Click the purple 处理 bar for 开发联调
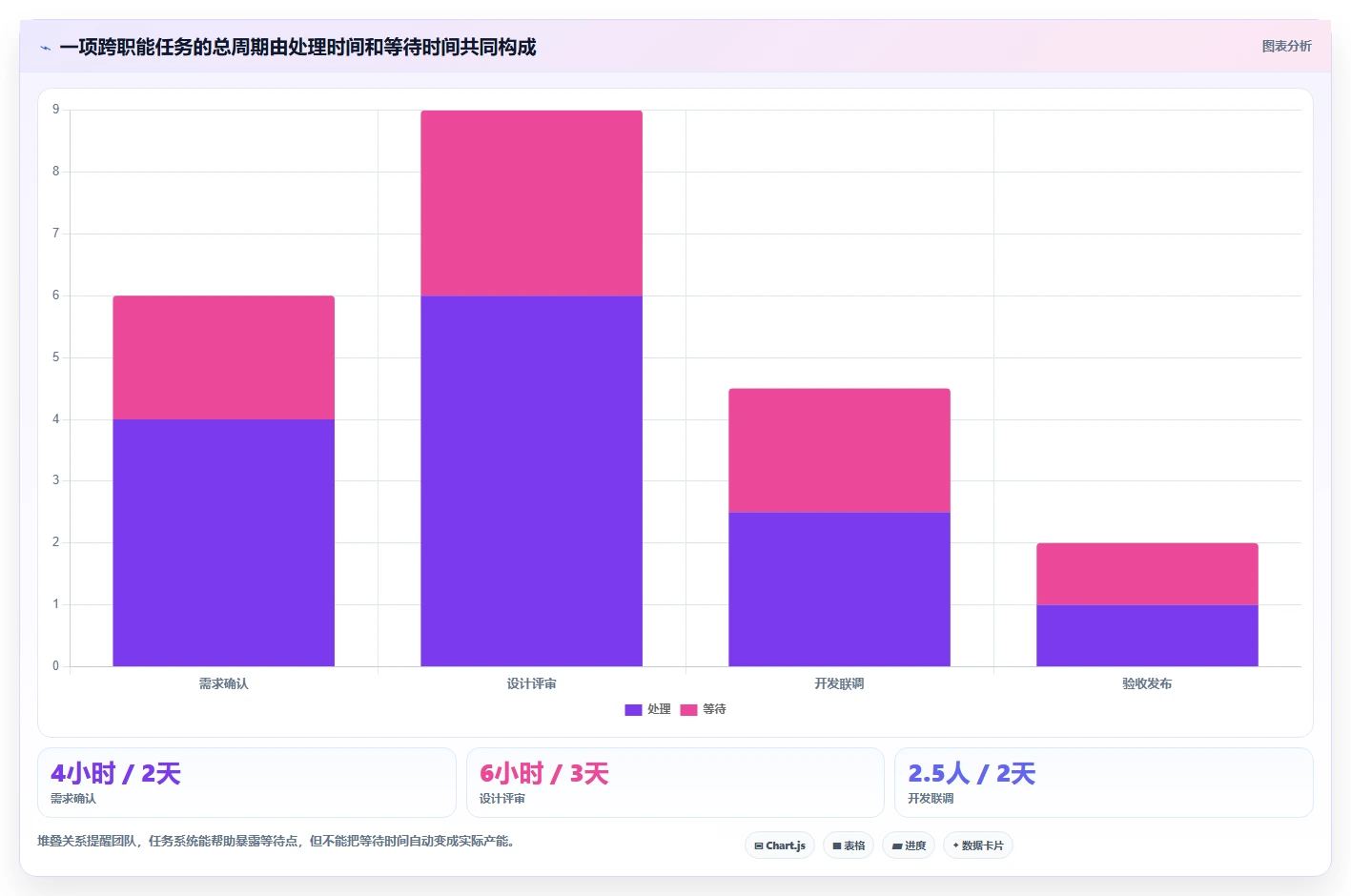 (839, 589)
